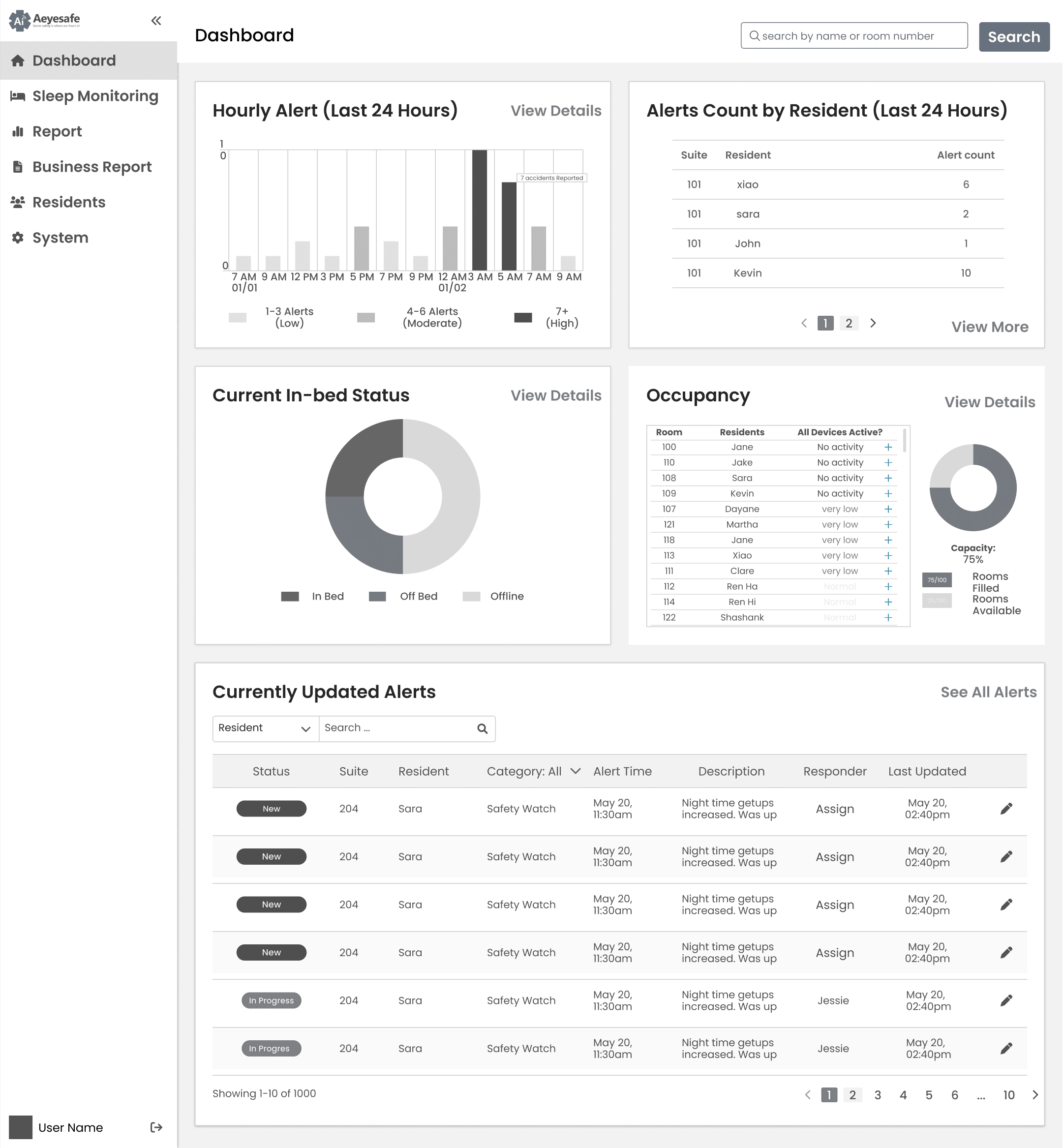Edit the second New alert with pencil icon
This screenshot has height=1148, width=1063.
point(1006,856)
